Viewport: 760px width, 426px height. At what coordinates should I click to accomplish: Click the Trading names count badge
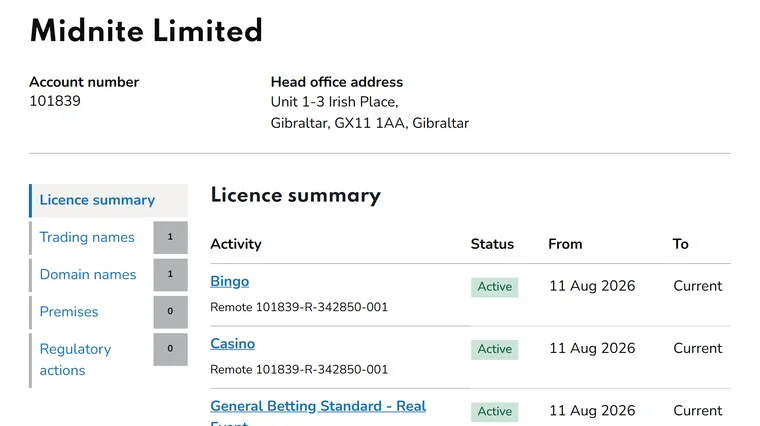pos(171,237)
